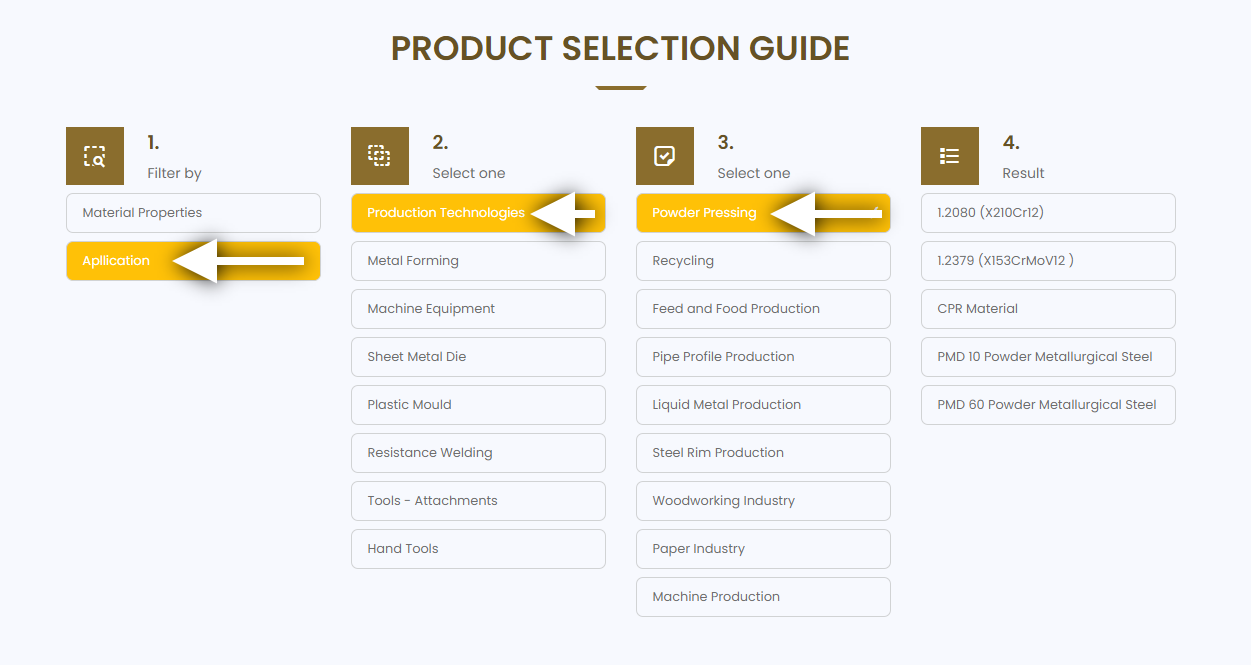Image resolution: width=1251 pixels, height=665 pixels.
Task: Choose the Plastic Mould category
Action: [478, 405]
